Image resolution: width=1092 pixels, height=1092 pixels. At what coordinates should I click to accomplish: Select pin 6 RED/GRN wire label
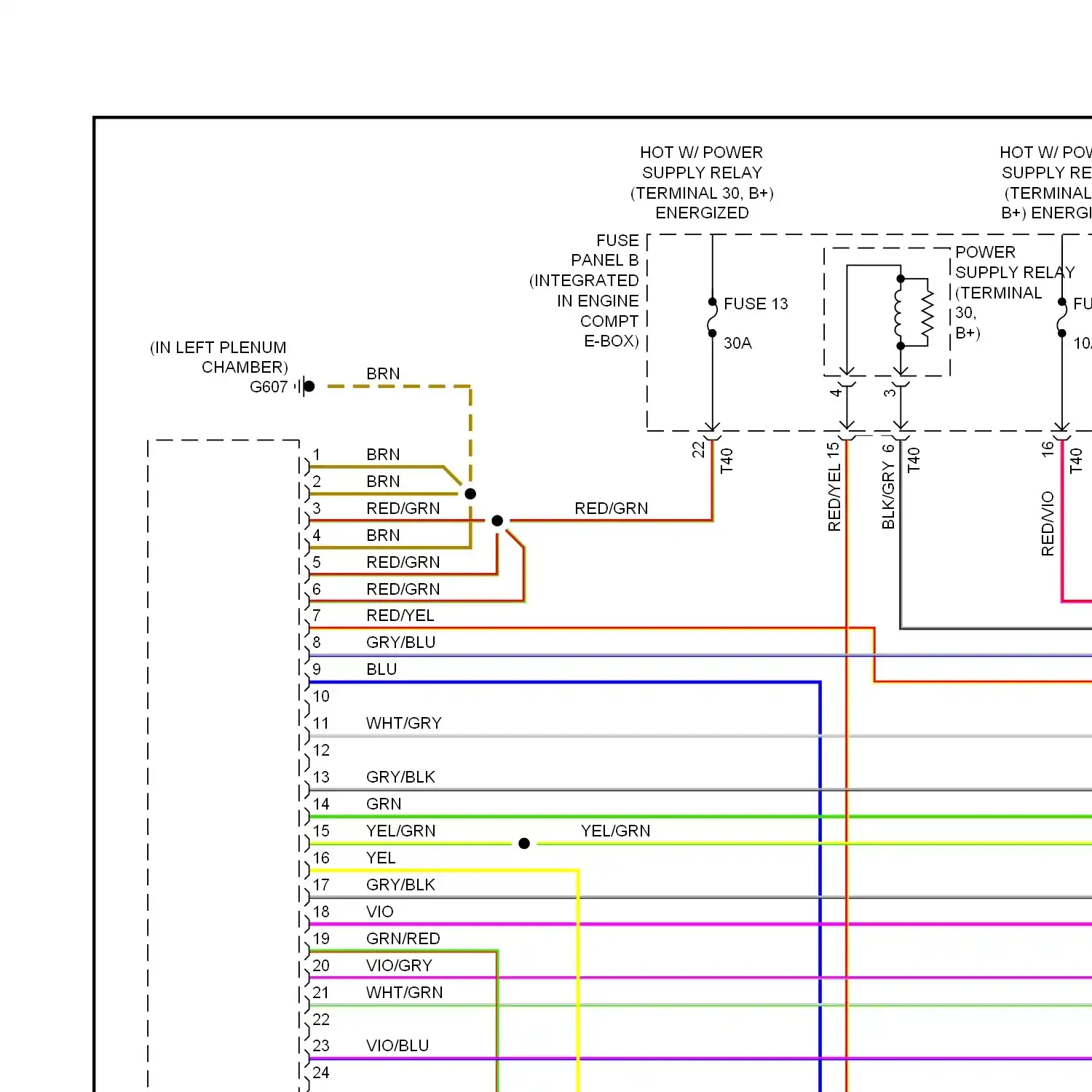pyautogui.click(x=403, y=589)
